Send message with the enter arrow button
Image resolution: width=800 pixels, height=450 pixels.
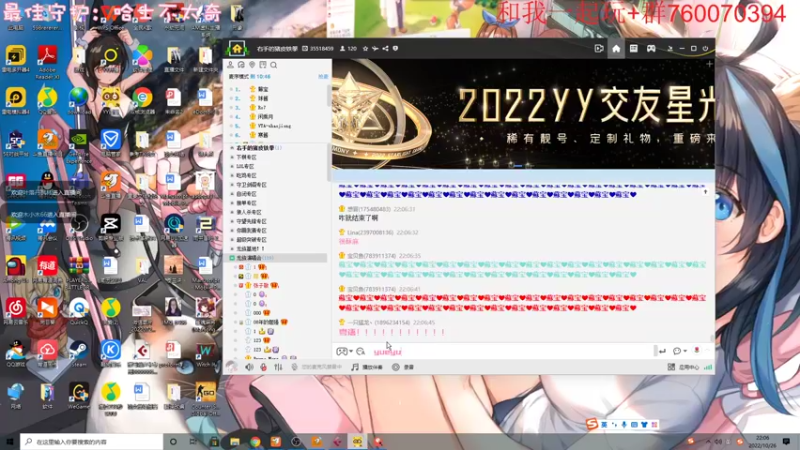click(x=662, y=351)
